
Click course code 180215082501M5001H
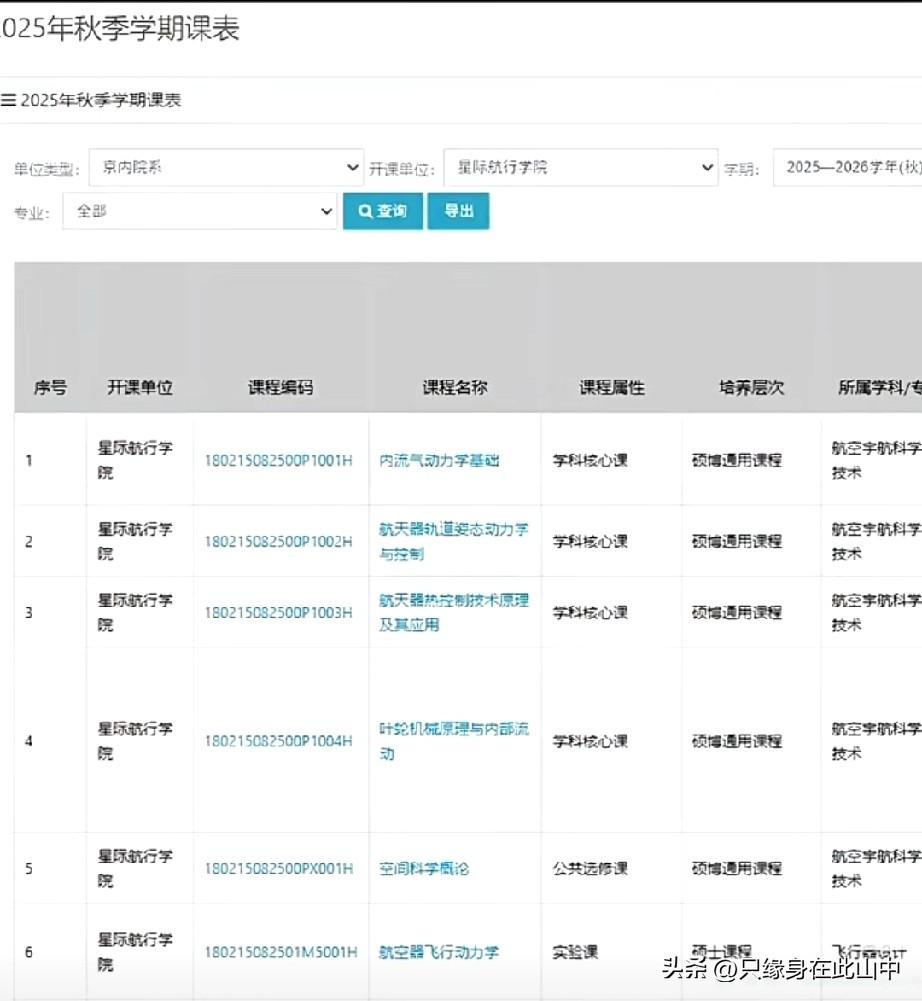281,953
